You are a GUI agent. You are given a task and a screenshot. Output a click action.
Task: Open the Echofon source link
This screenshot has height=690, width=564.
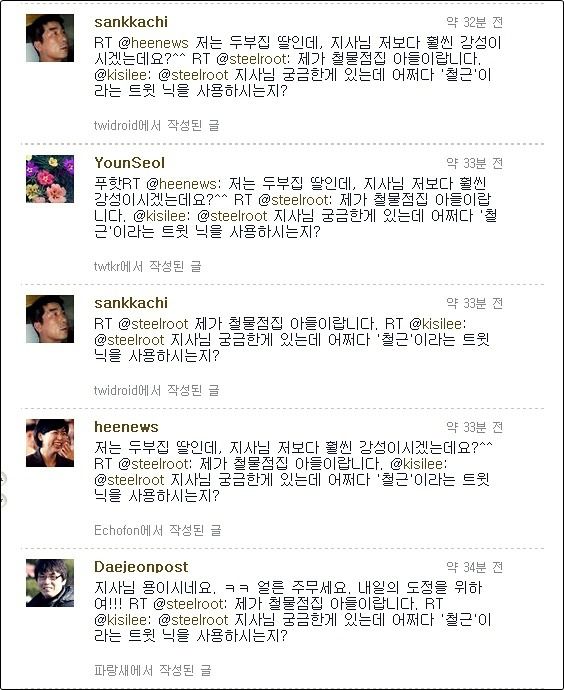117,530
